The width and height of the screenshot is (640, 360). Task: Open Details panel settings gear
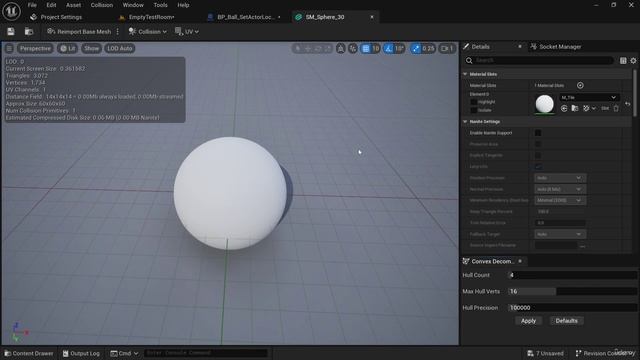[633, 60]
